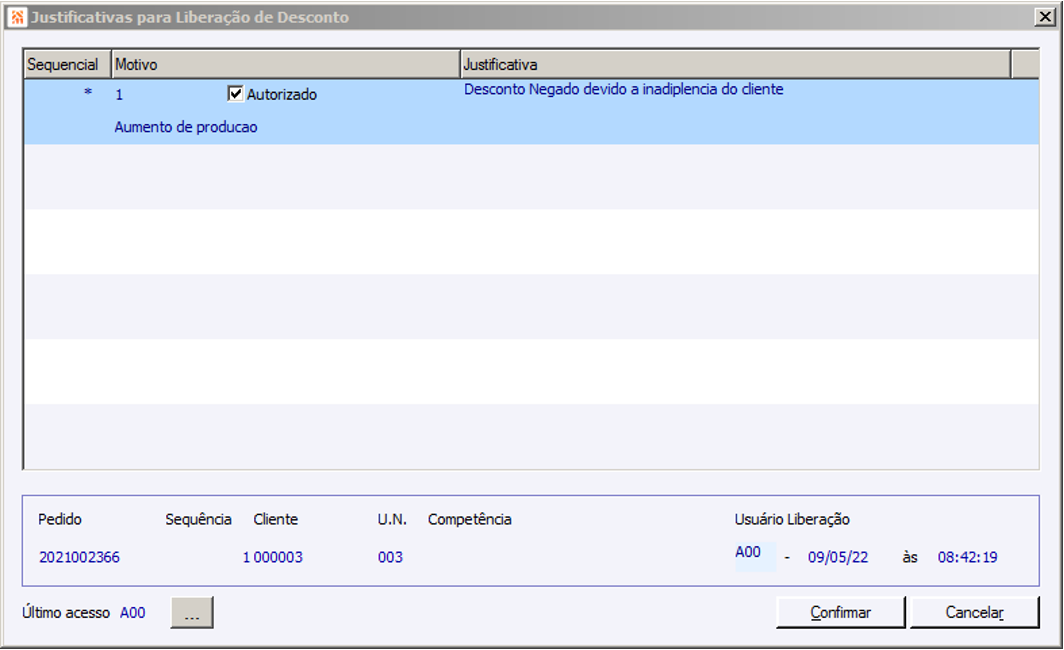
Task: Close the Justificativas dialog window
Action: [x=1045, y=17]
